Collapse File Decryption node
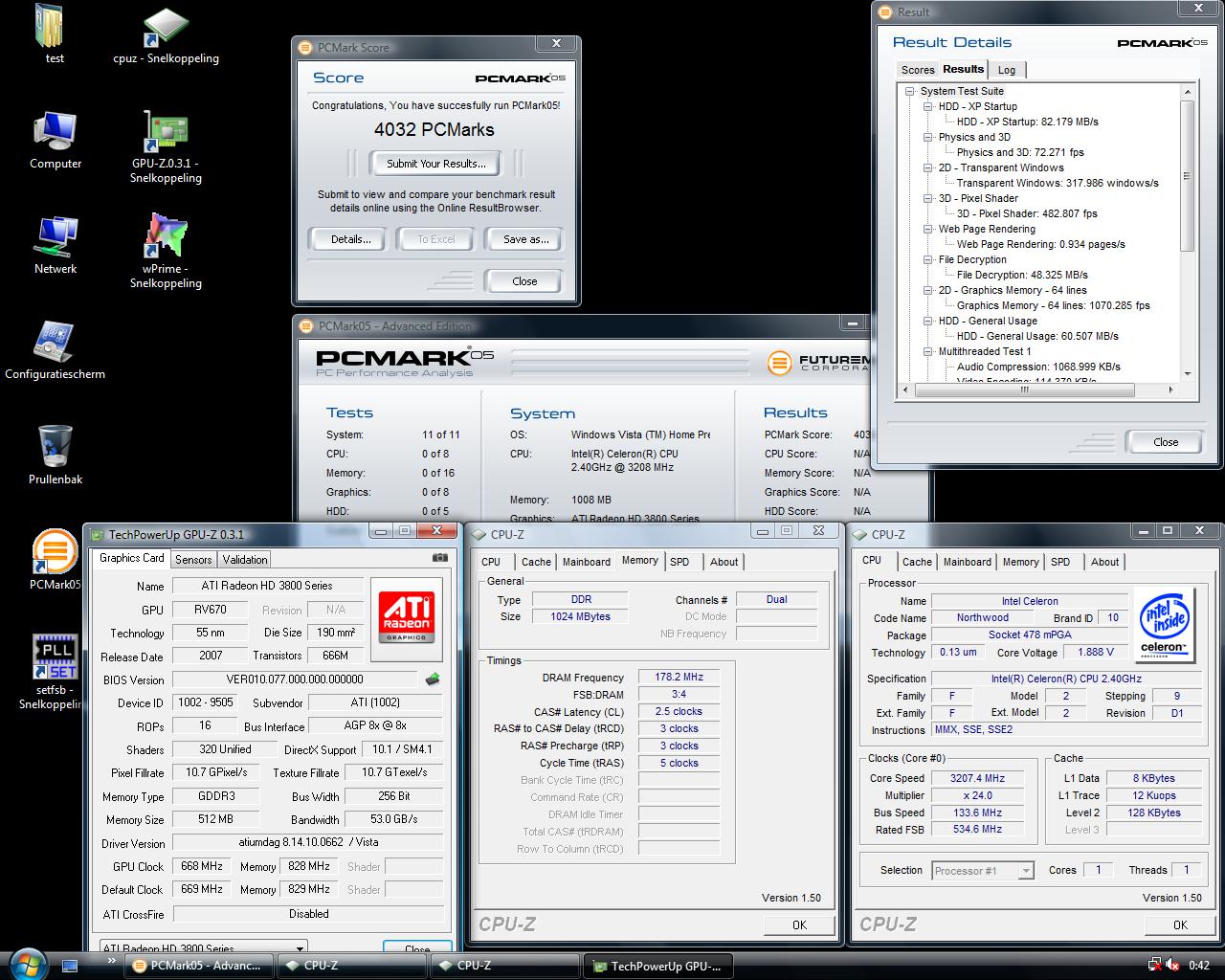 point(928,259)
